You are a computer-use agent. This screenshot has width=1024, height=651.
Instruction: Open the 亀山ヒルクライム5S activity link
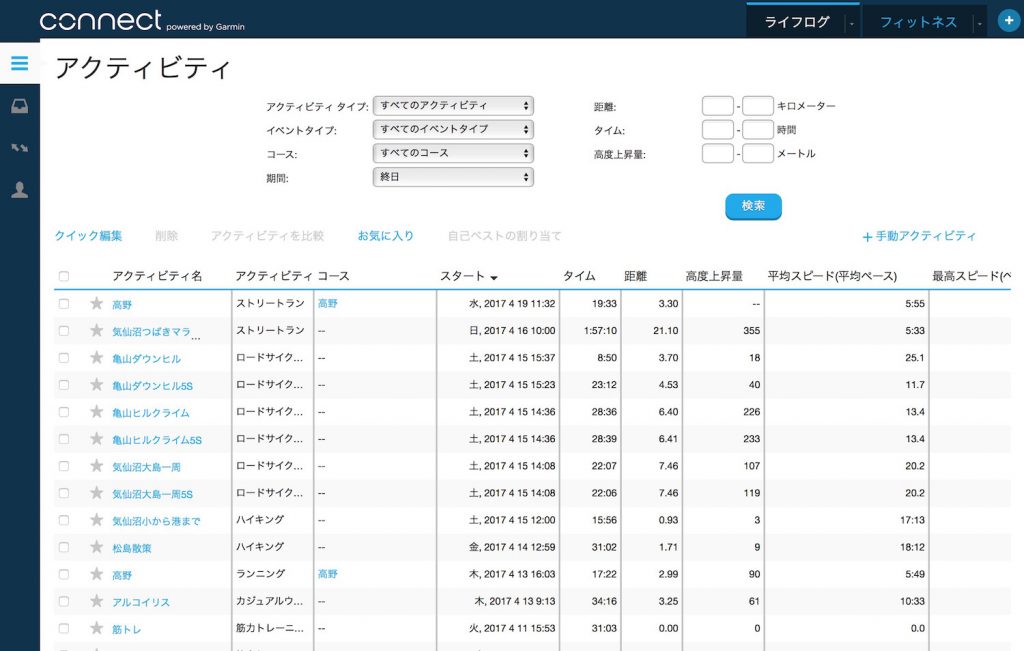click(x=157, y=440)
